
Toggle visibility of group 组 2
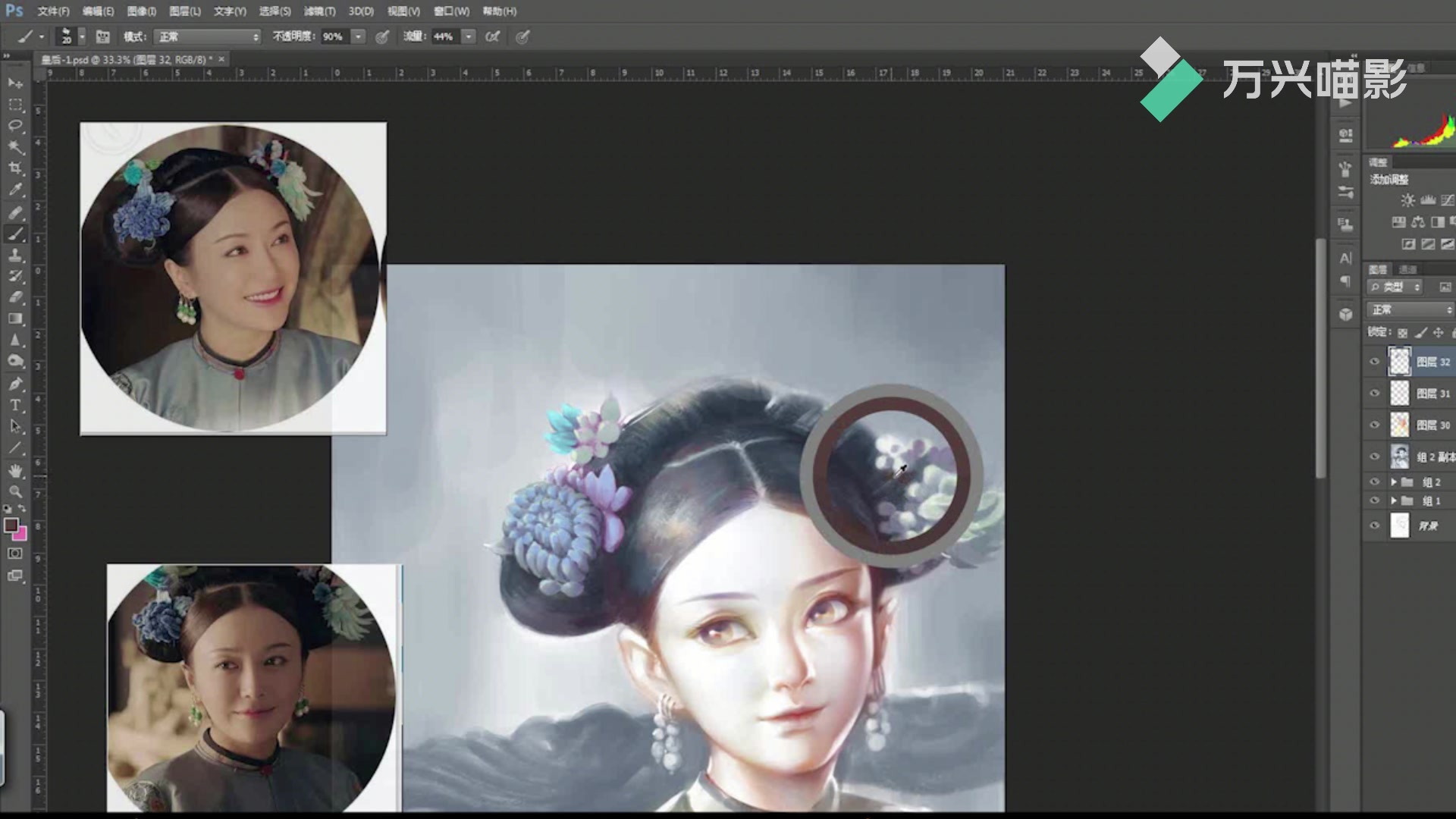pos(1374,482)
